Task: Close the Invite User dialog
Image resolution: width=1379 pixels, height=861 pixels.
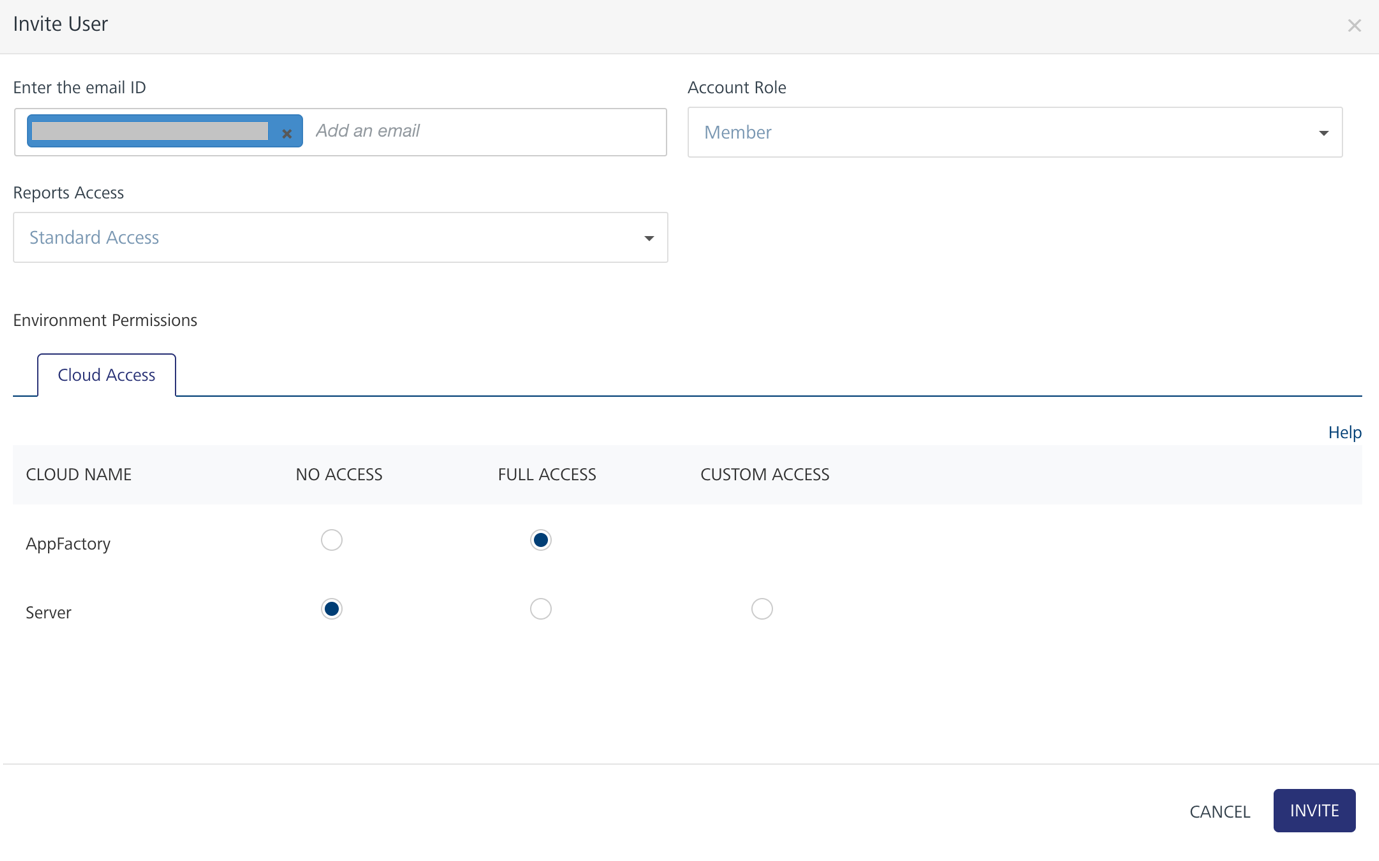Action: pos(1354,26)
